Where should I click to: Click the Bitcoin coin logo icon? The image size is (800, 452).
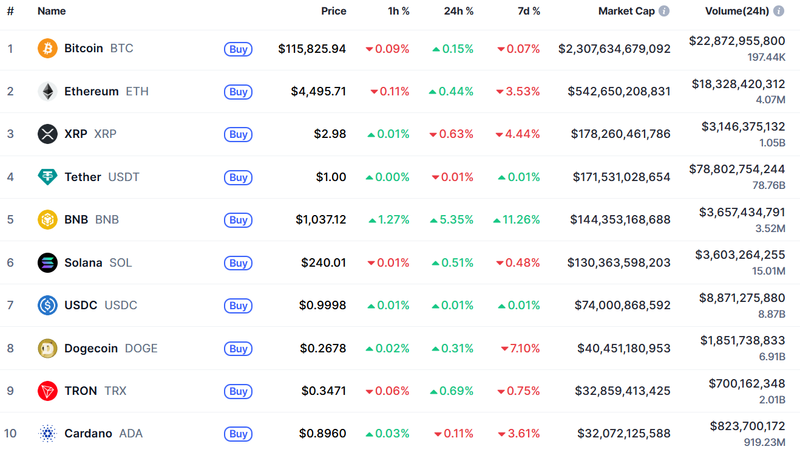coord(47,48)
